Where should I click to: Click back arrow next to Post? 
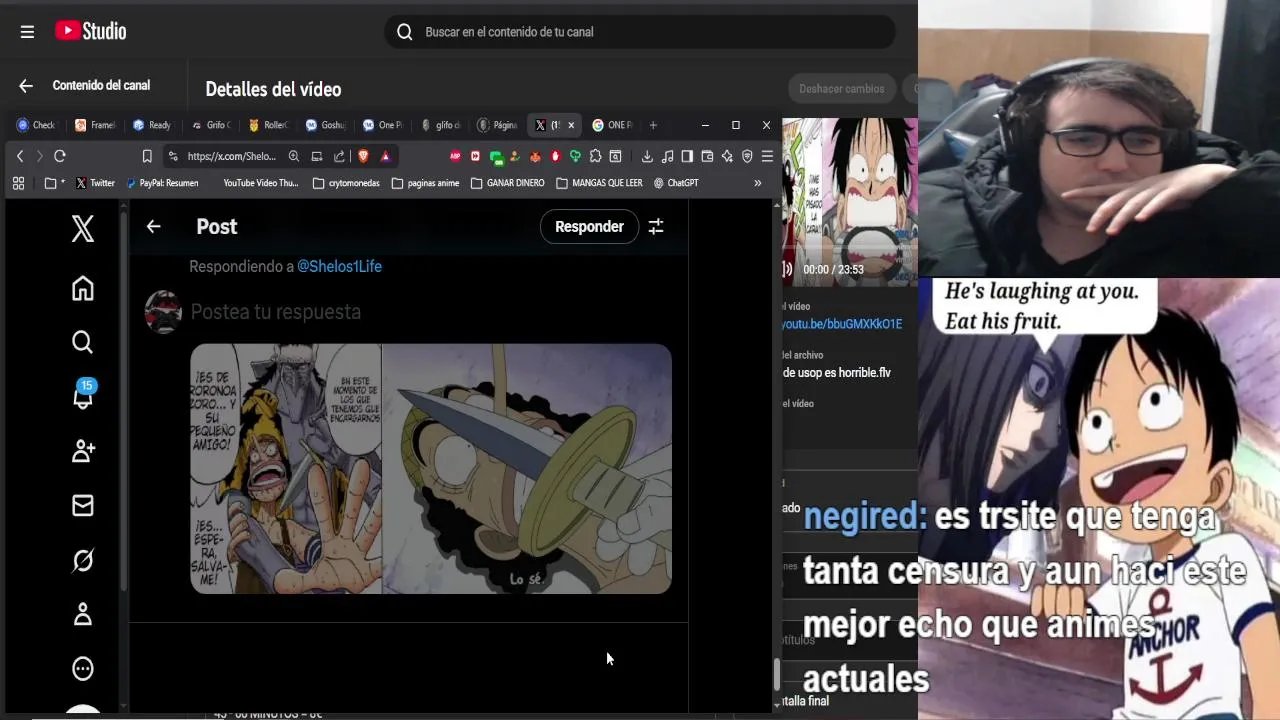pyautogui.click(x=153, y=226)
